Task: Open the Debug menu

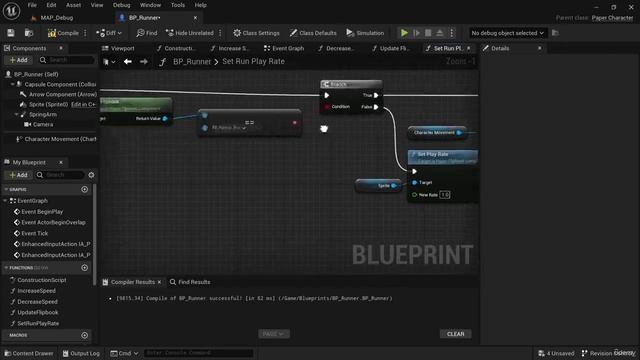Action: tap(121, 5)
